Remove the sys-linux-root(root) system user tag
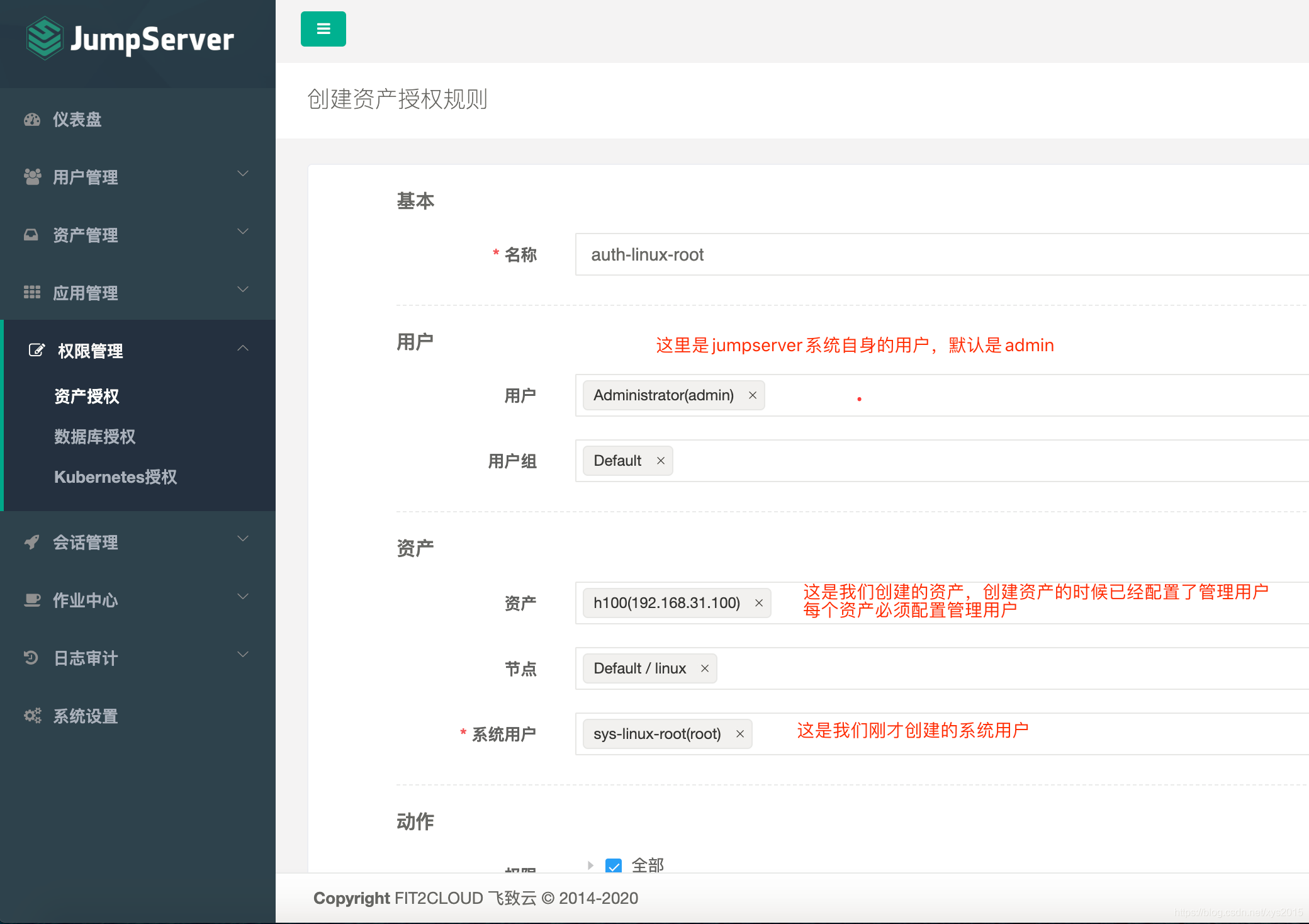This screenshot has width=1309, height=924. pyautogui.click(x=739, y=734)
